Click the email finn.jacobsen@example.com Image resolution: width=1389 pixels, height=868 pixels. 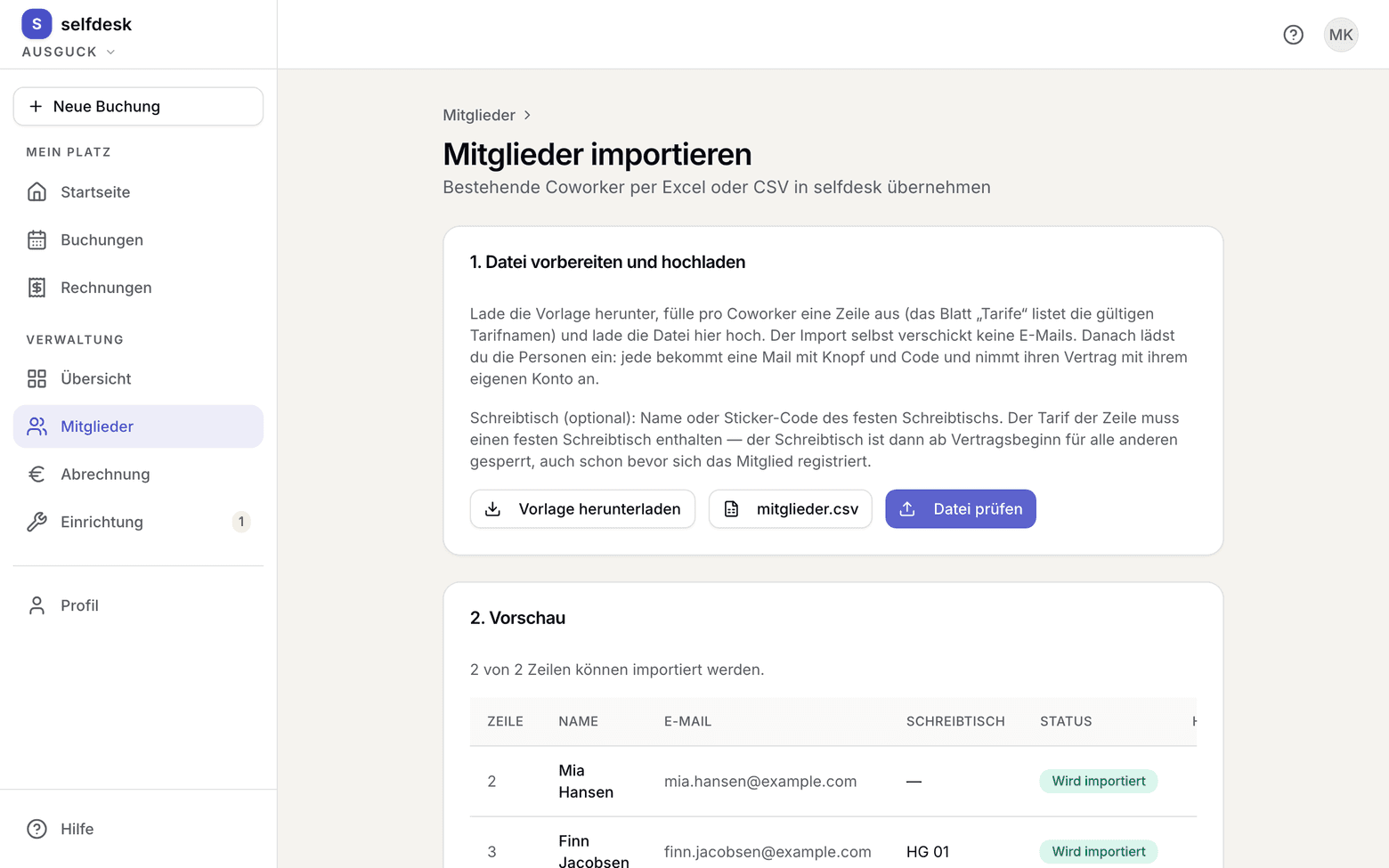768,852
